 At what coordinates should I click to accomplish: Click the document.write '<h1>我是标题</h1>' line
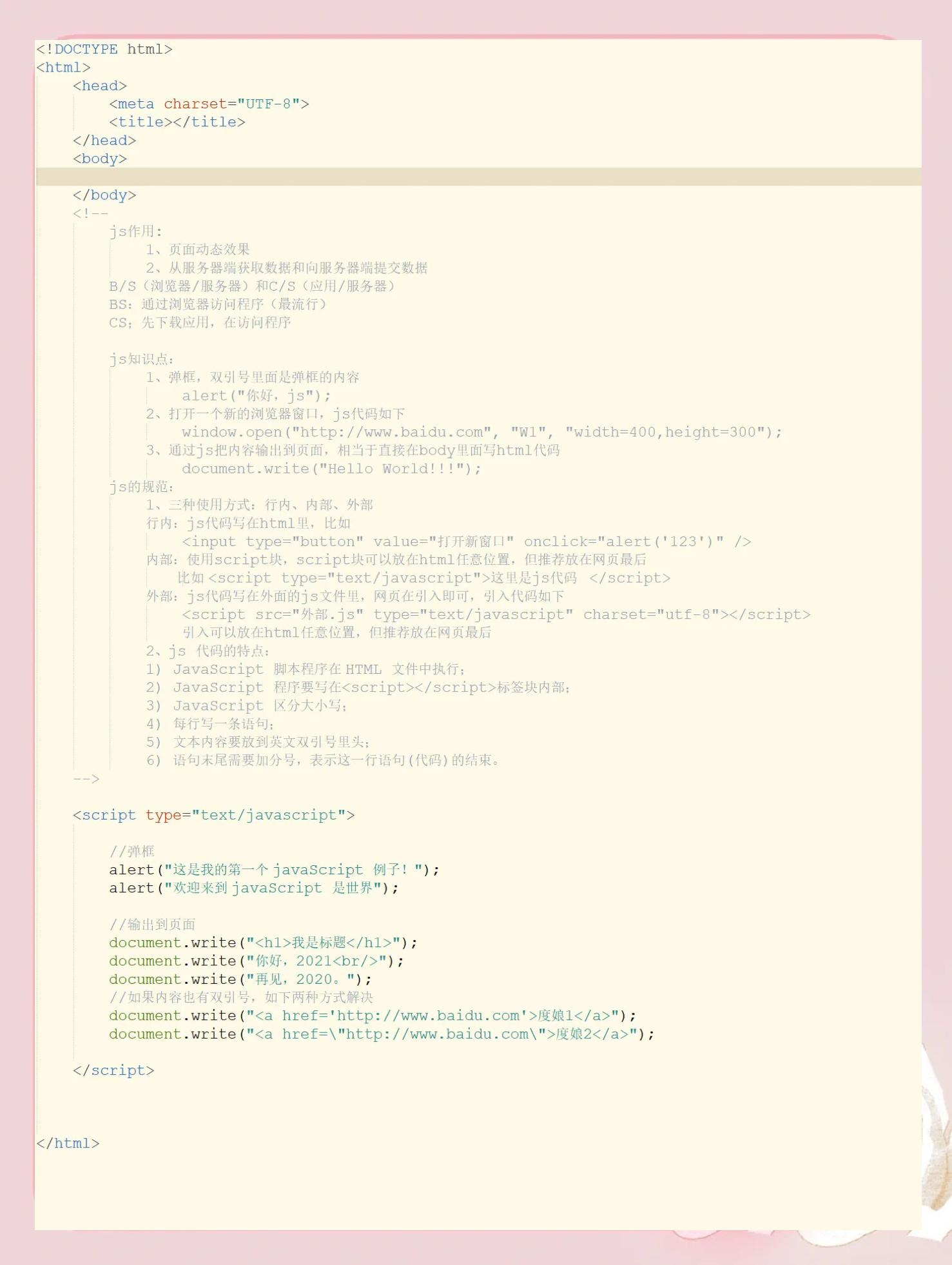coord(263,943)
